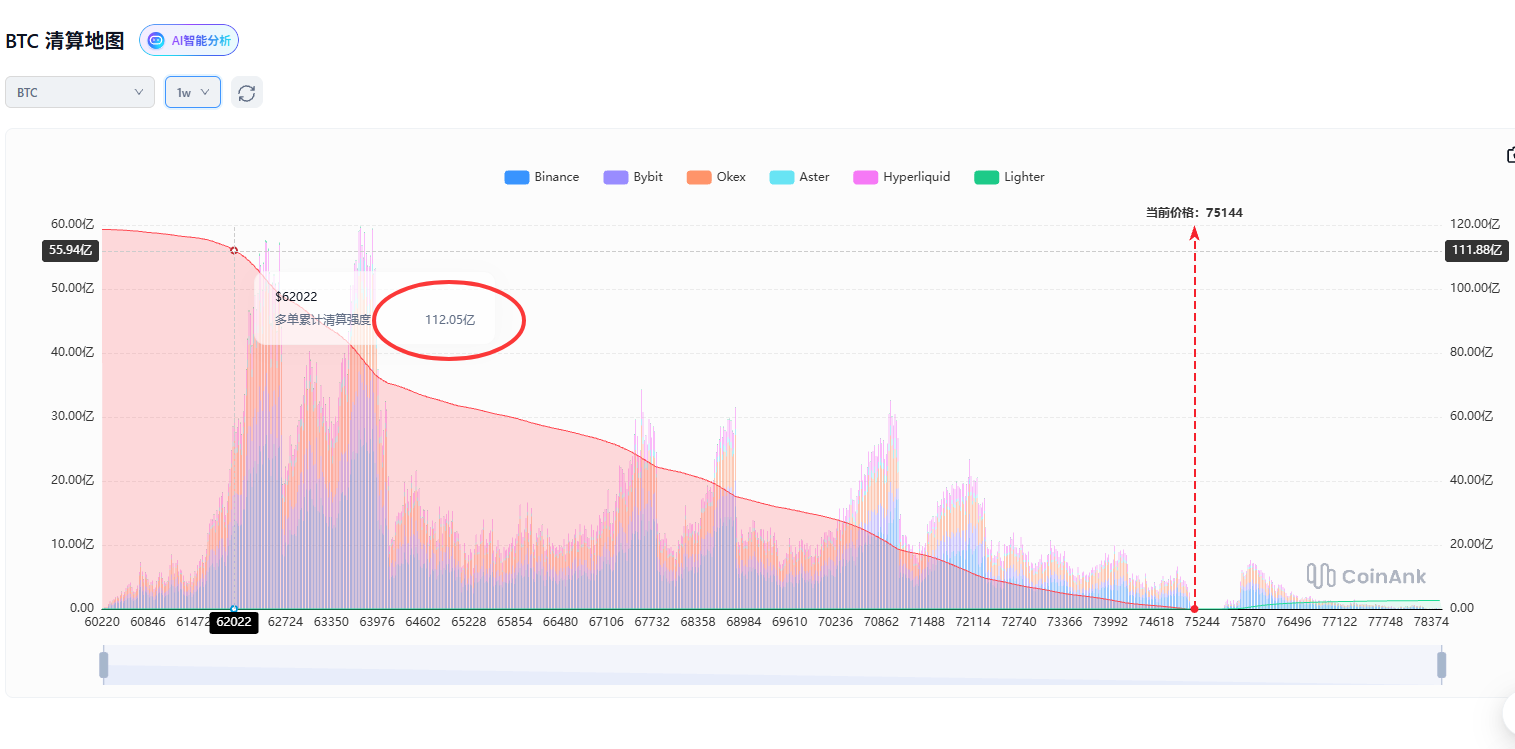Click the 70236 x-axis label

pos(835,622)
